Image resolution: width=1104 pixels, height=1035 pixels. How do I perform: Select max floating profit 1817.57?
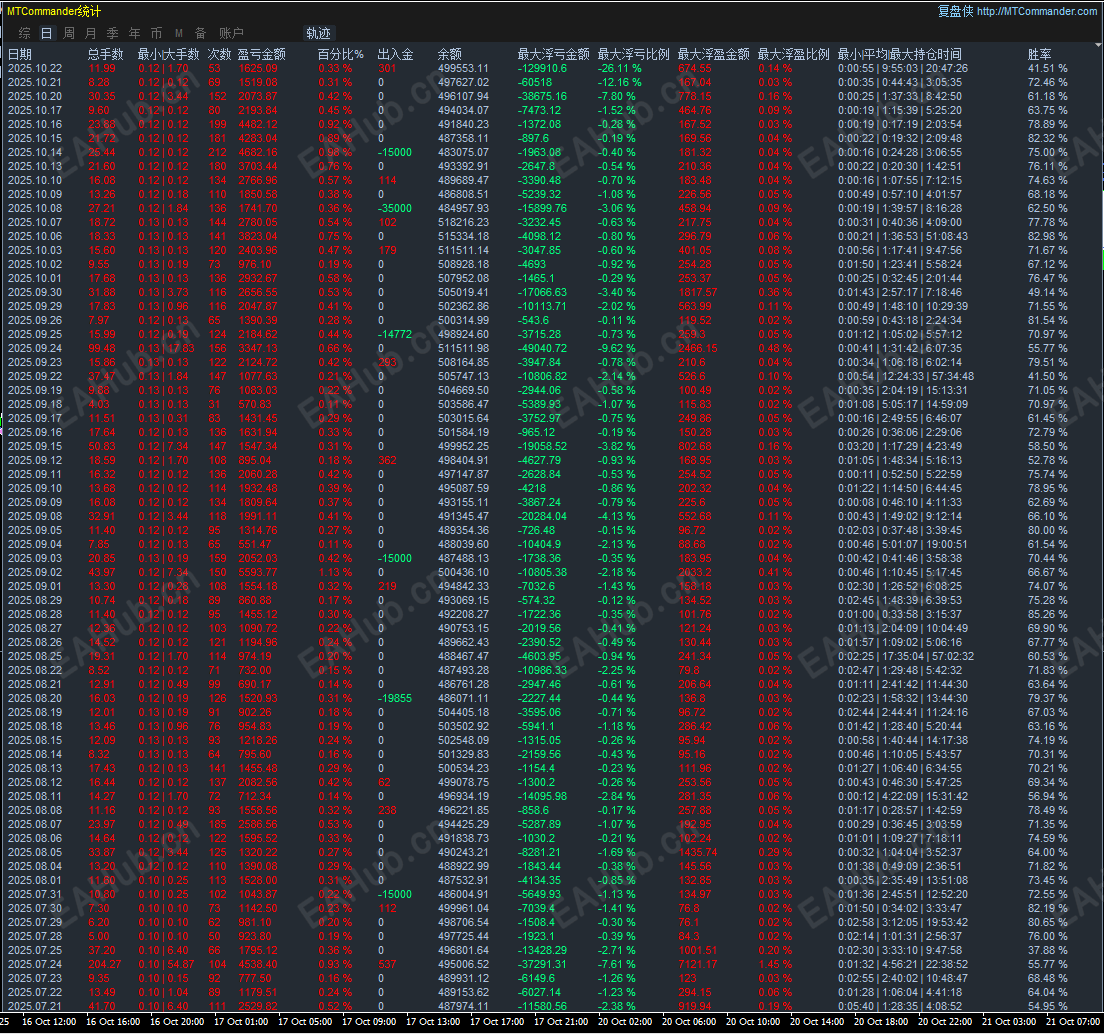click(698, 292)
